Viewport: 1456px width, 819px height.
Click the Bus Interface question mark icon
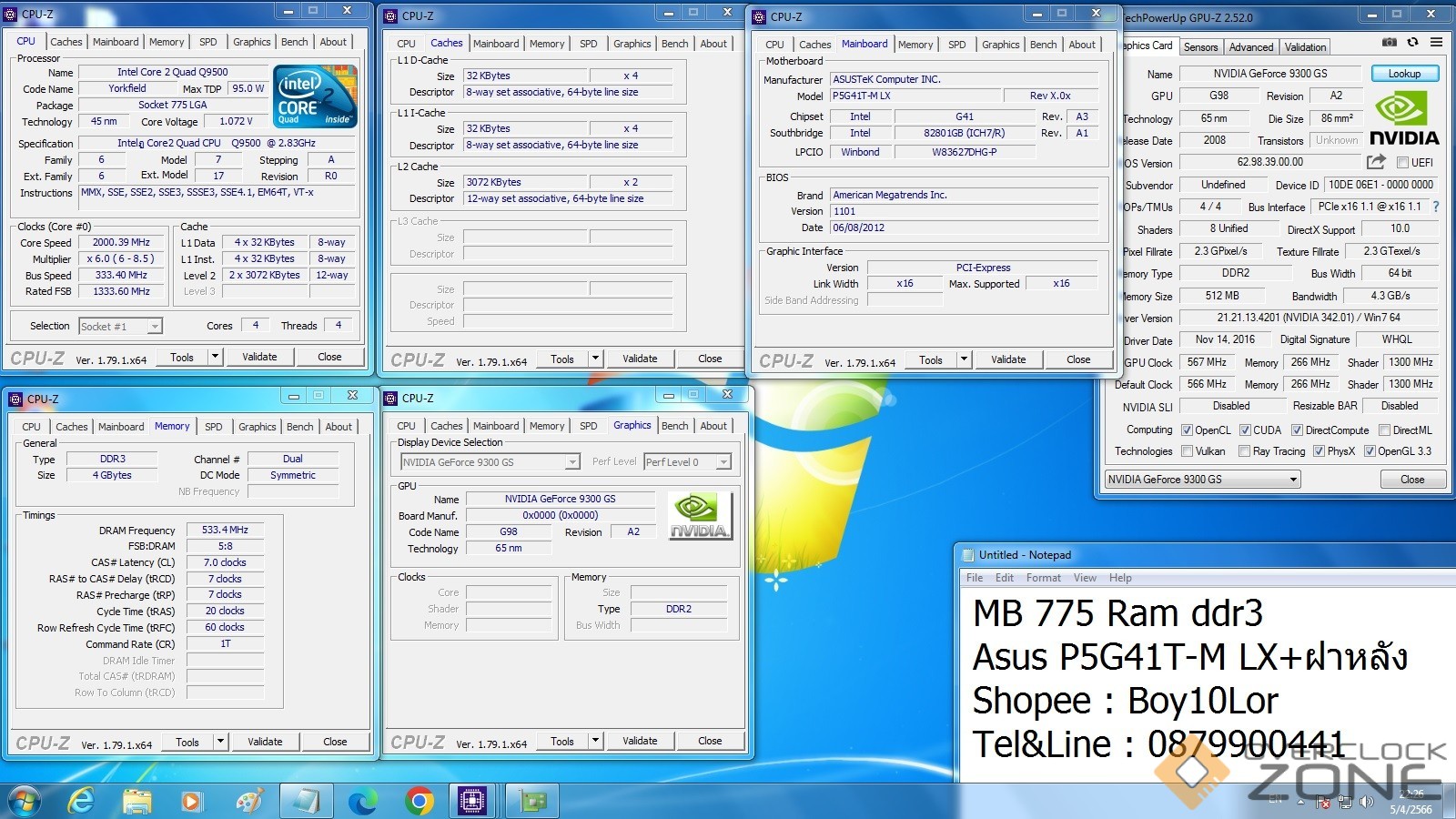tap(1436, 207)
